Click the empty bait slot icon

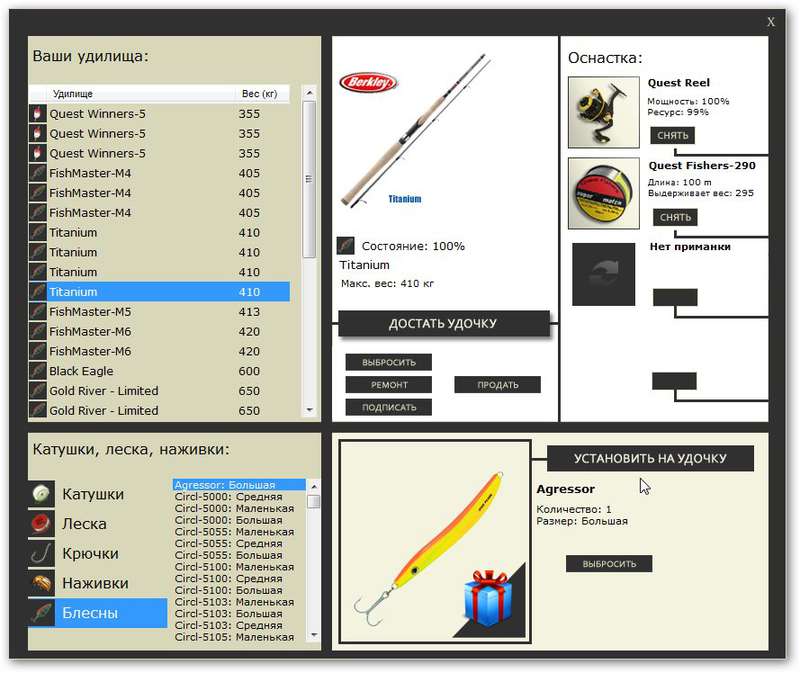[x=604, y=274]
